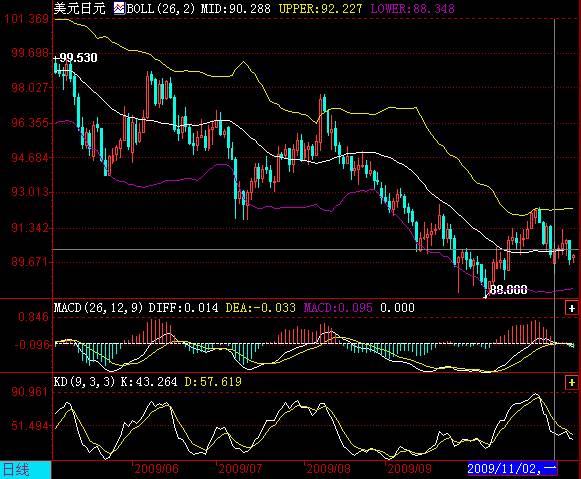Click the MID:90.288 value text
The width and height of the screenshot is (581, 479).
coord(236,9)
